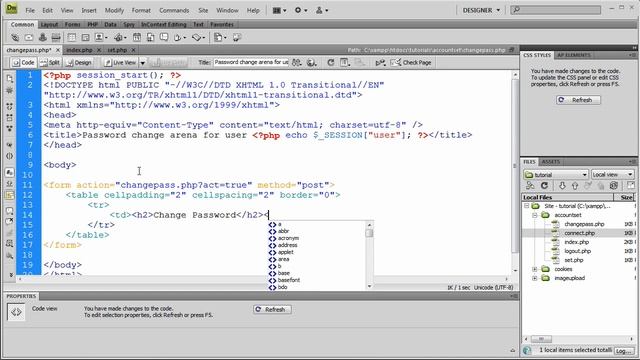The height and width of the screenshot is (360, 640).
Task: Select 'address' in the code hints list
Action: (x=287, y=245)
